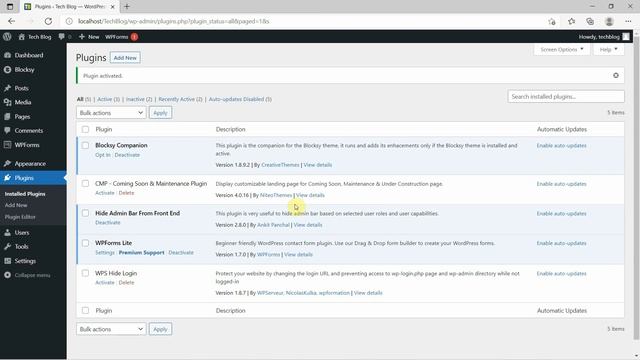Deactivate Hide Admin Bar From Front End
This screenshot has width=640, height=360.
click(x=108, y=223)
